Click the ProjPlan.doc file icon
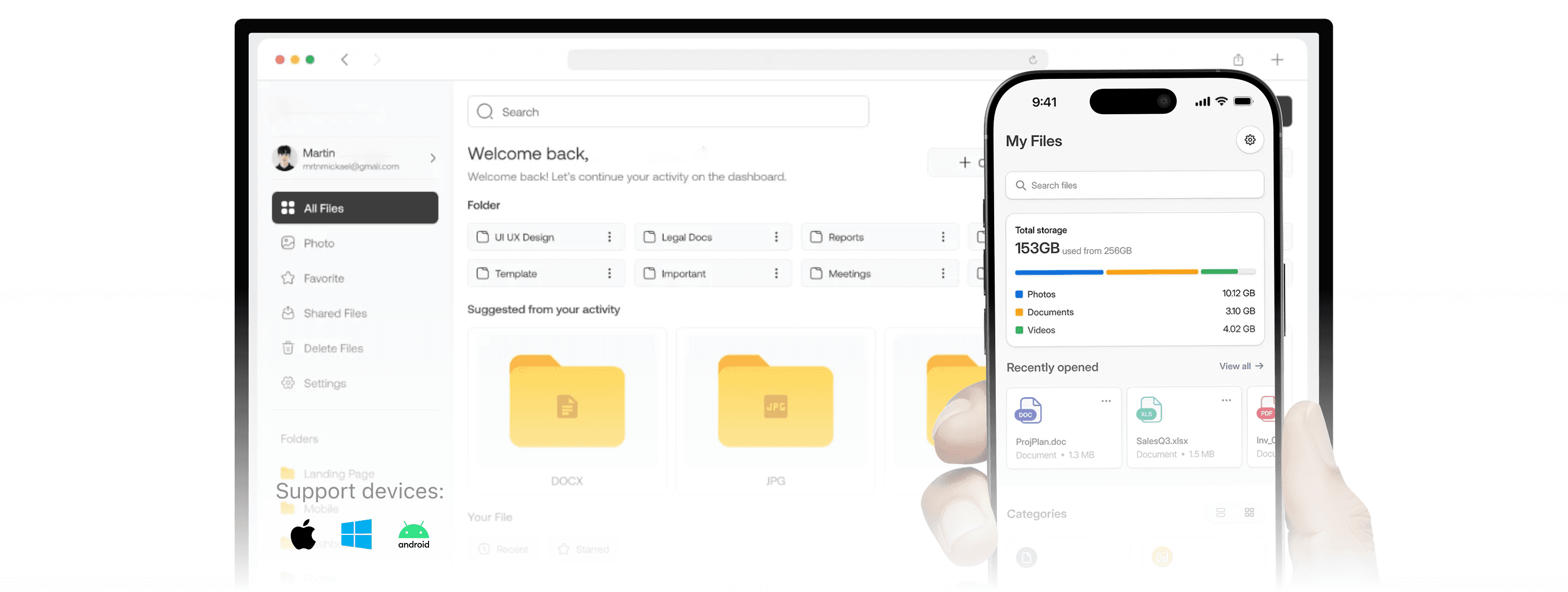This screenshot has width=1568, height=592. coord(1027,411)
